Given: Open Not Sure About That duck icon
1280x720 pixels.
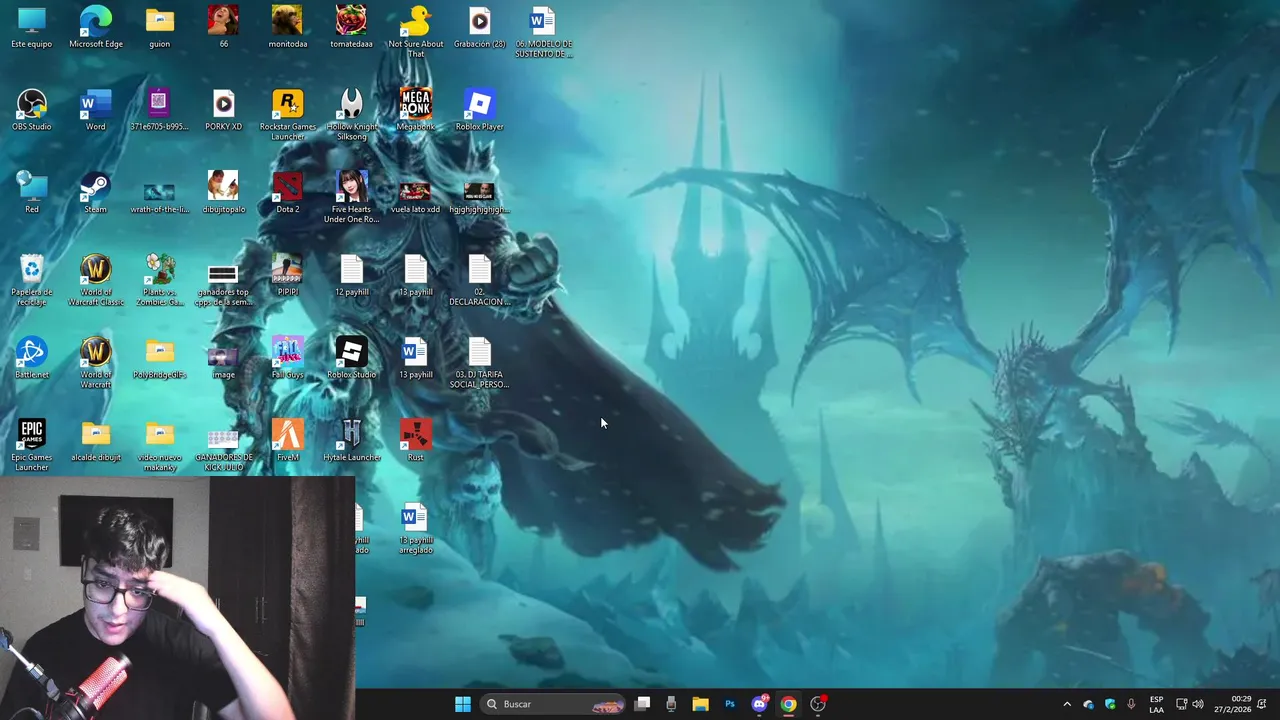Looking at the screenshot, I should [x=416, y=31].
